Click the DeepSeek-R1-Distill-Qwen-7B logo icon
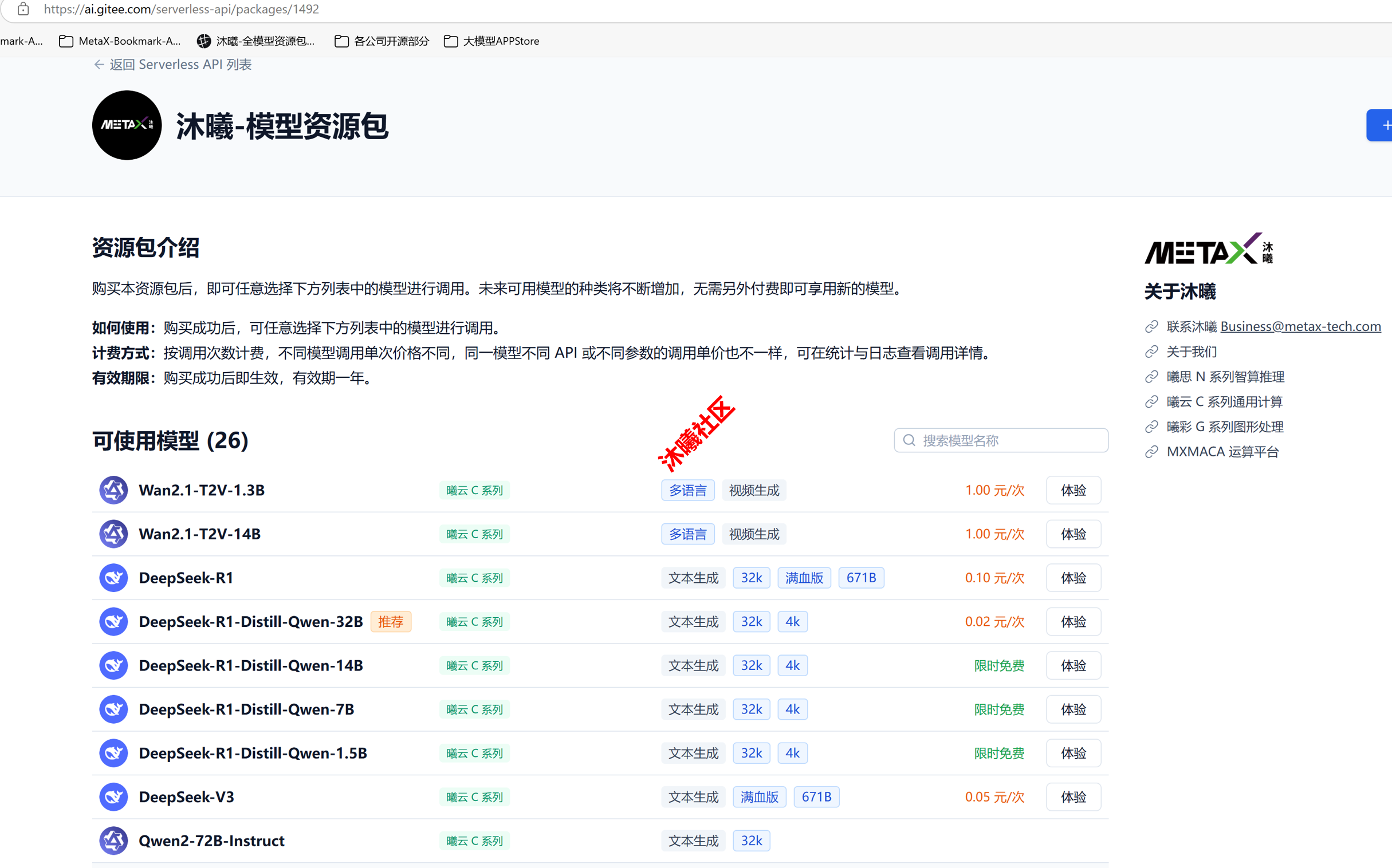This screenshot has width=1392, height=868. click(x=113, y=709)
